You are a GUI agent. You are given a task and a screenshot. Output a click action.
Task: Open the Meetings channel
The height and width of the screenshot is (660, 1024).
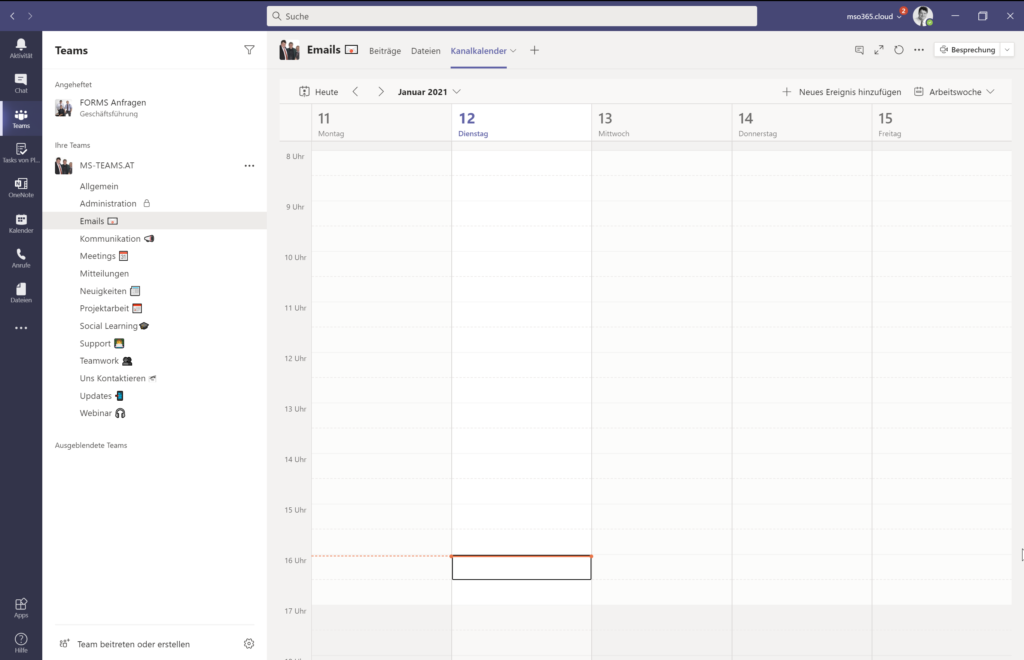coord(154,256)
